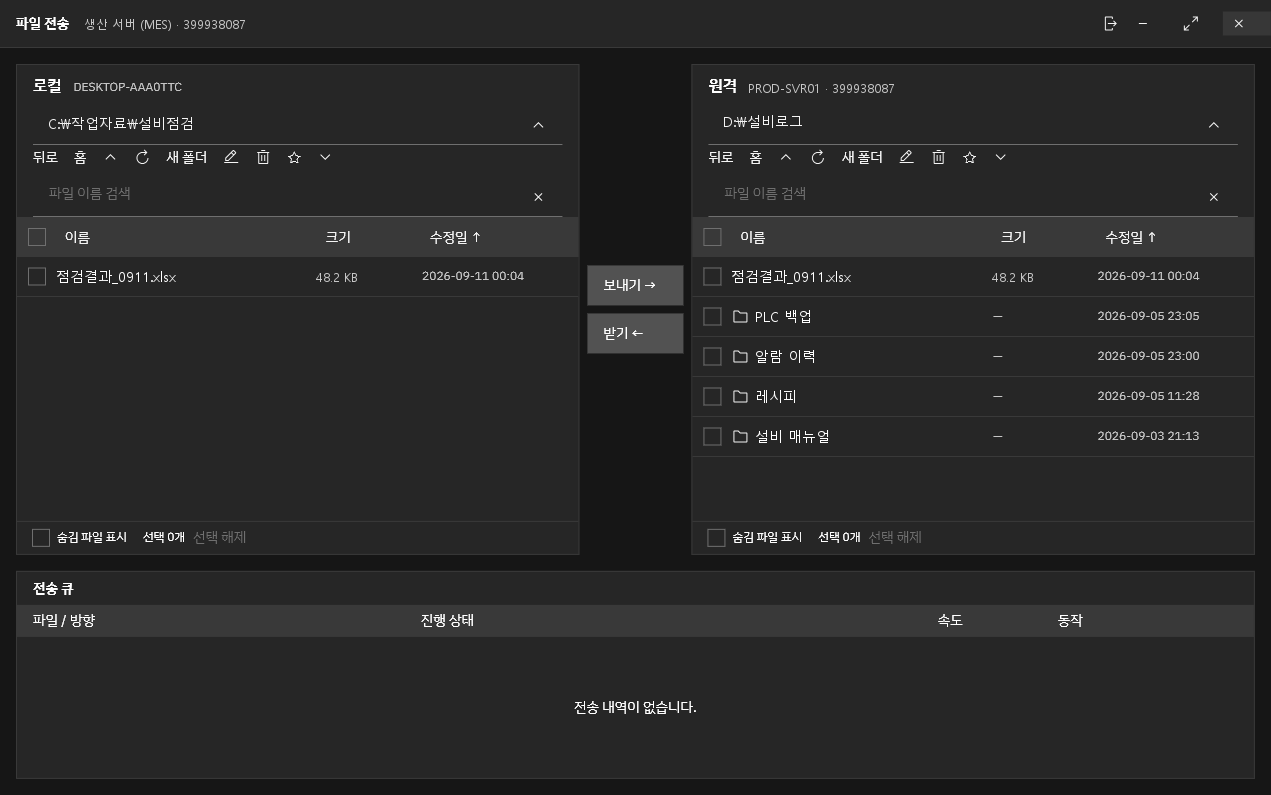Click 진행 상태 queue column header
The width and height of the screenshot is (1271, 795).
pos(447,620)
